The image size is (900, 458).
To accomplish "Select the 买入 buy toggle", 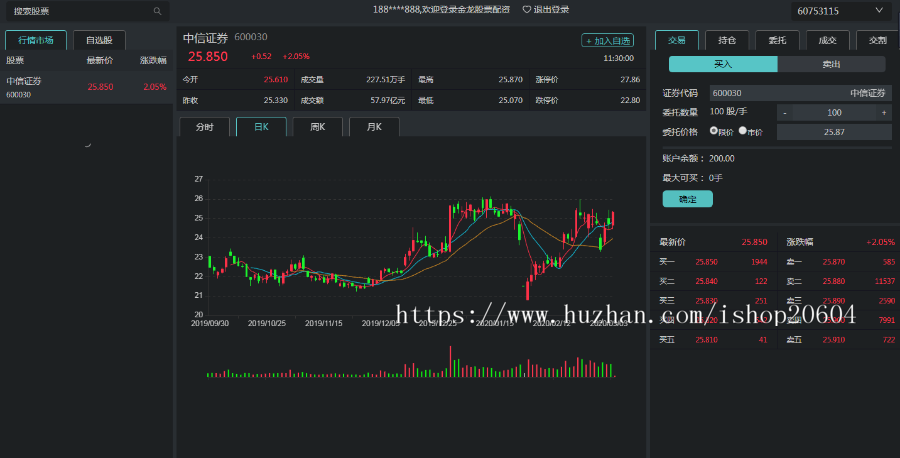I will 723,64.
